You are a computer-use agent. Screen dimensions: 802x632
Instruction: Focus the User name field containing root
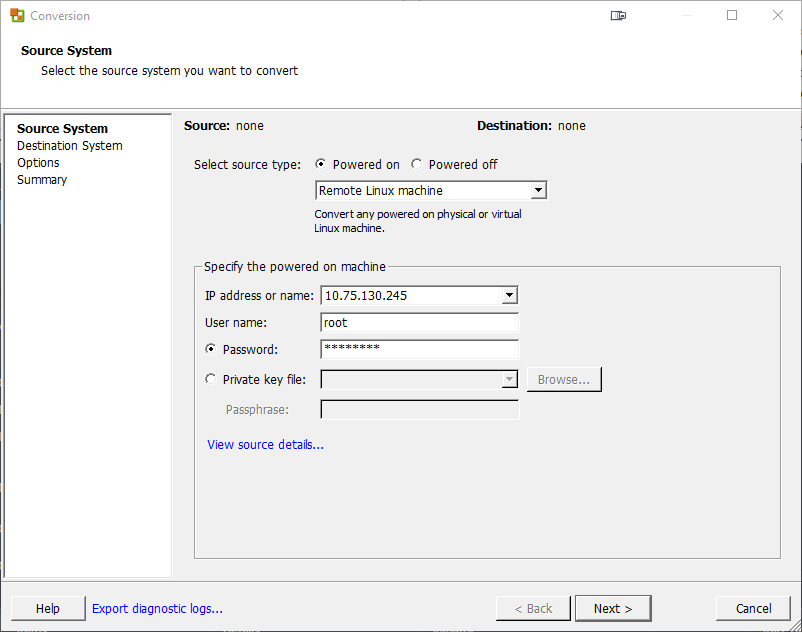419,323
